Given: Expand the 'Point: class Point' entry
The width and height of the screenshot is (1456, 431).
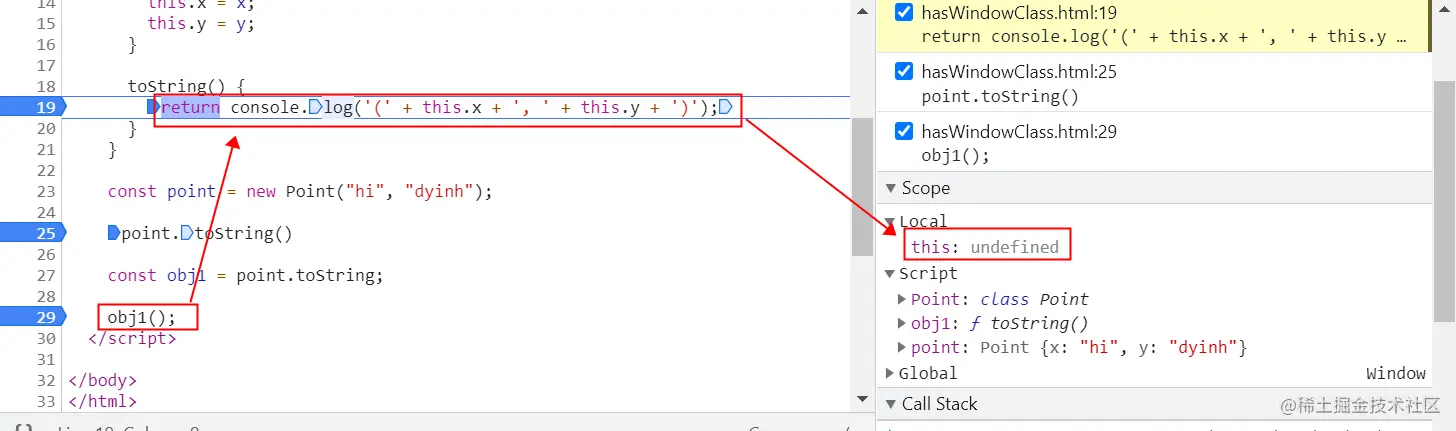Looking at the screenshot, I should pyautogui.click(x=903, y=299).
